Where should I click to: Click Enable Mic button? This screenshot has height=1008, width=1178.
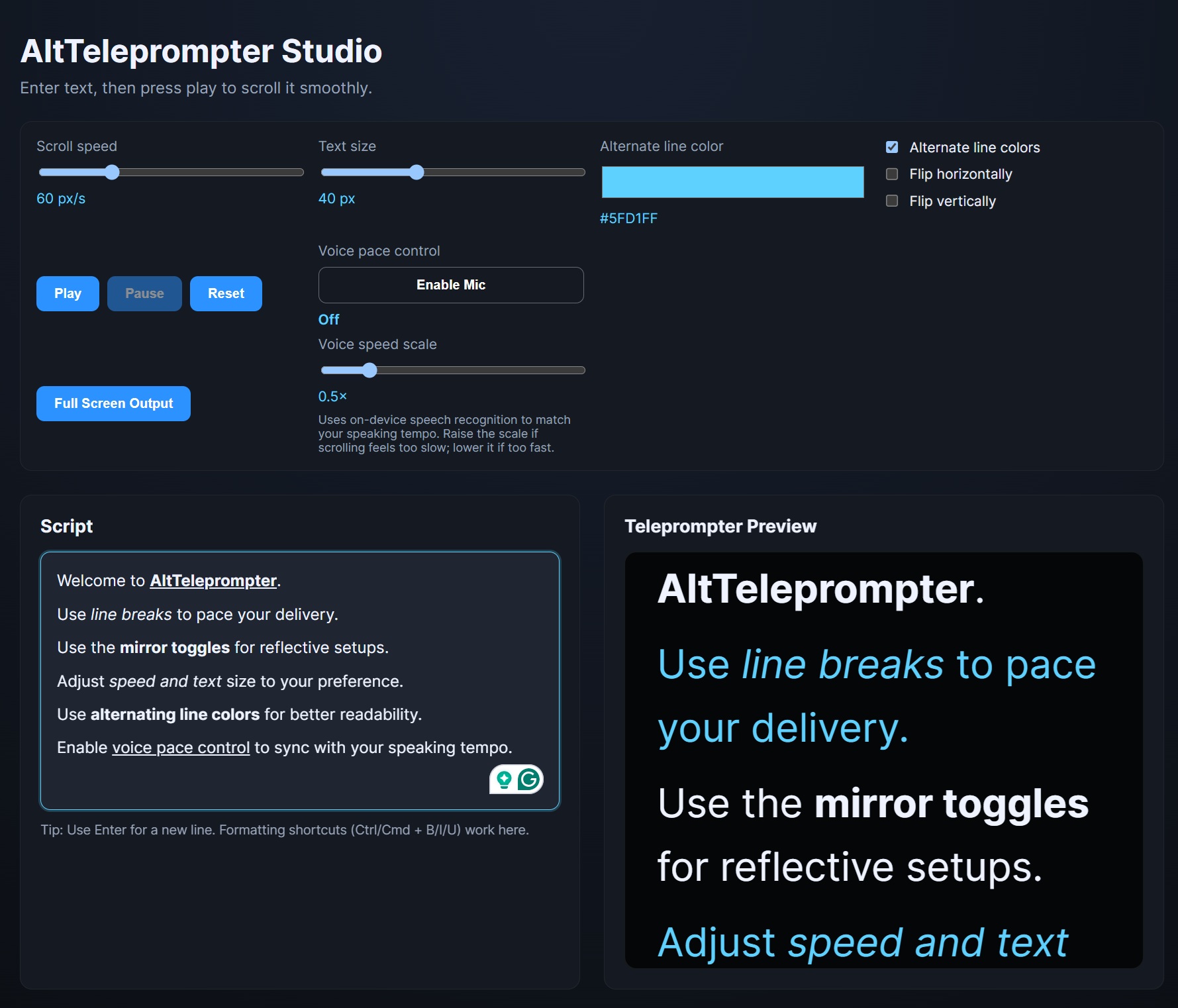click(451, 285)
